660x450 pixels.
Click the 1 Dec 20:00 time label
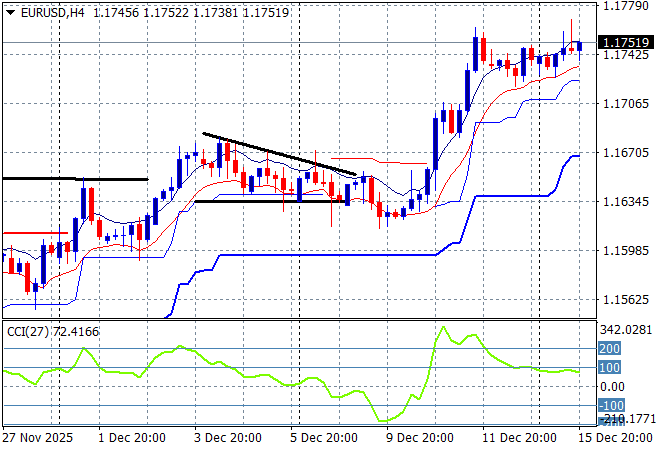132,438
